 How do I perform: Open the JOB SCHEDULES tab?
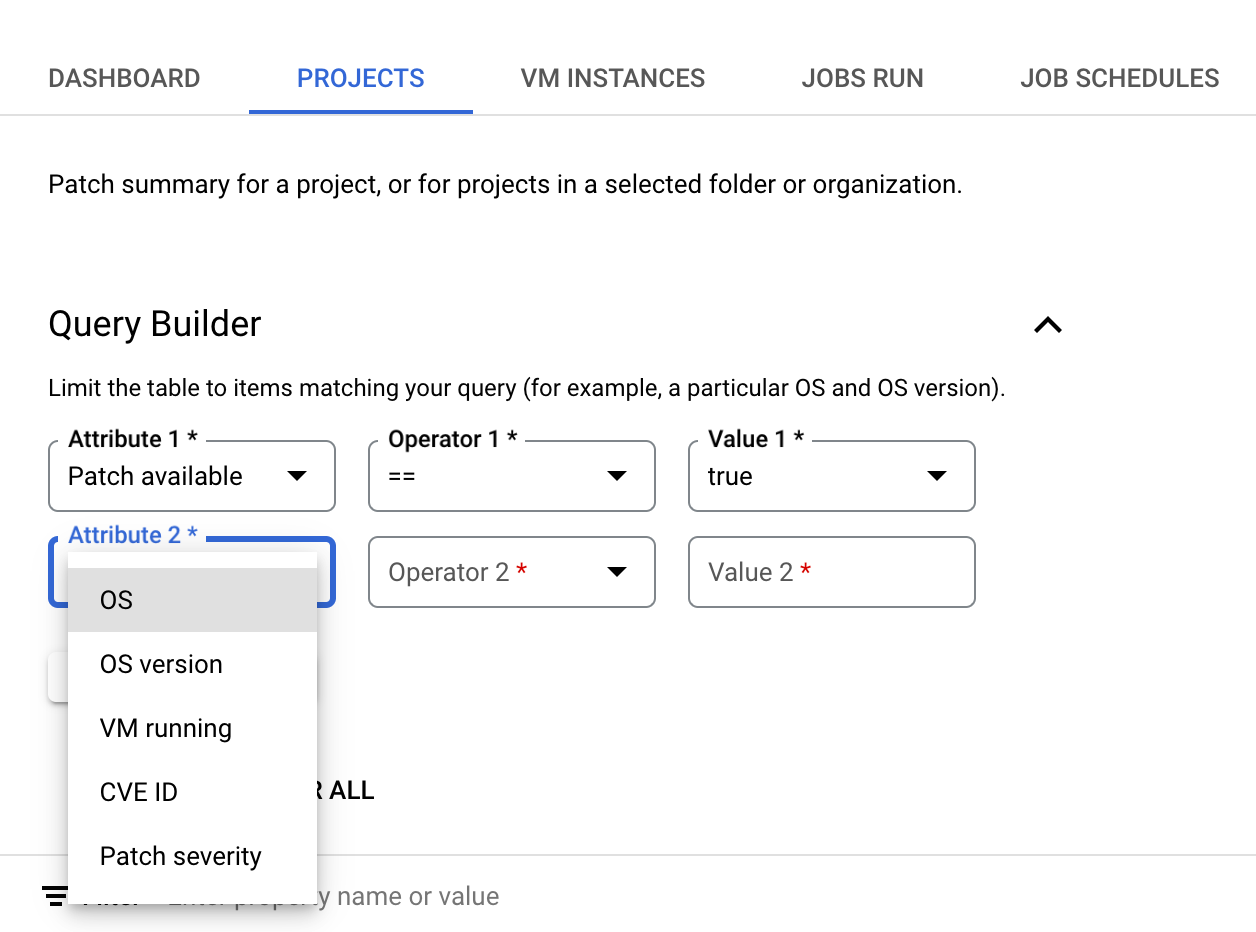coord(1119,78)
